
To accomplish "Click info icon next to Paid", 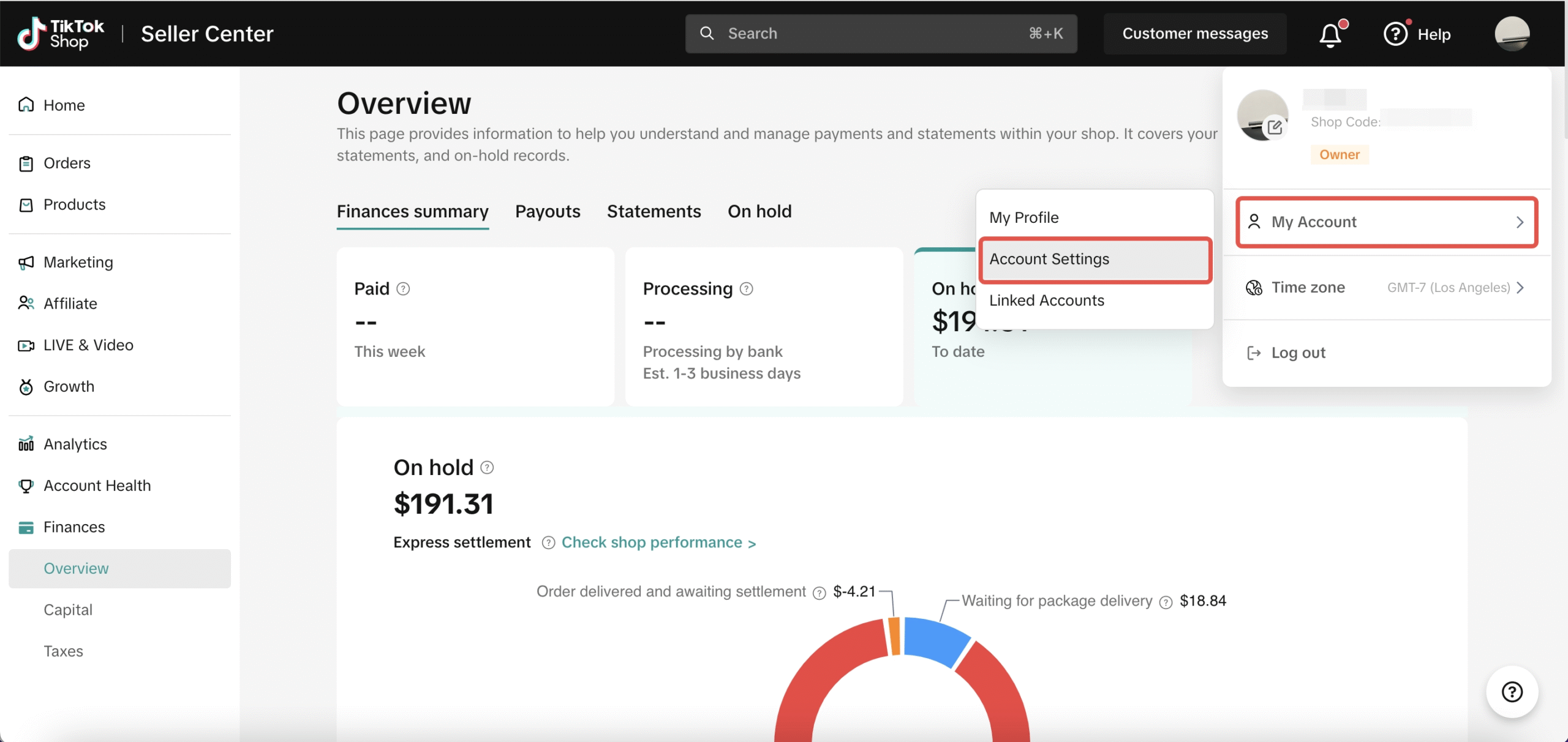I will tap(403, 289).
